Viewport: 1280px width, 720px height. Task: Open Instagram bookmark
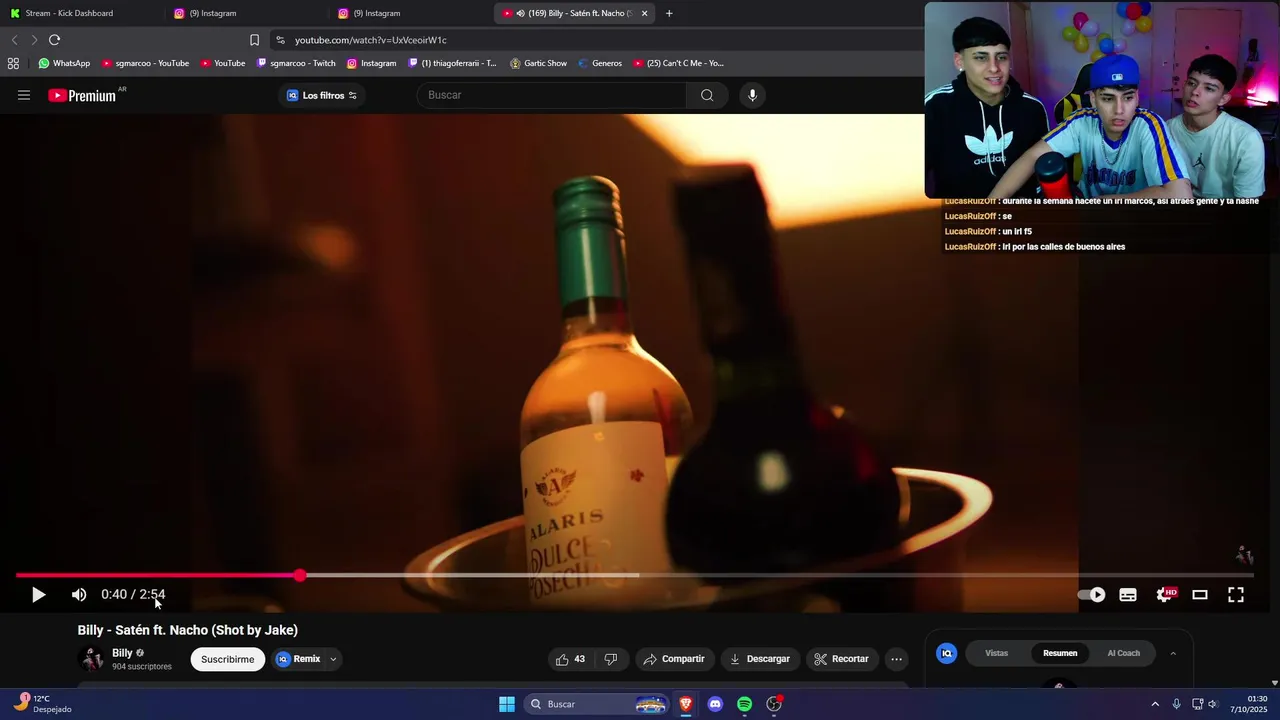pyautogui.click(x=371, y=63)
